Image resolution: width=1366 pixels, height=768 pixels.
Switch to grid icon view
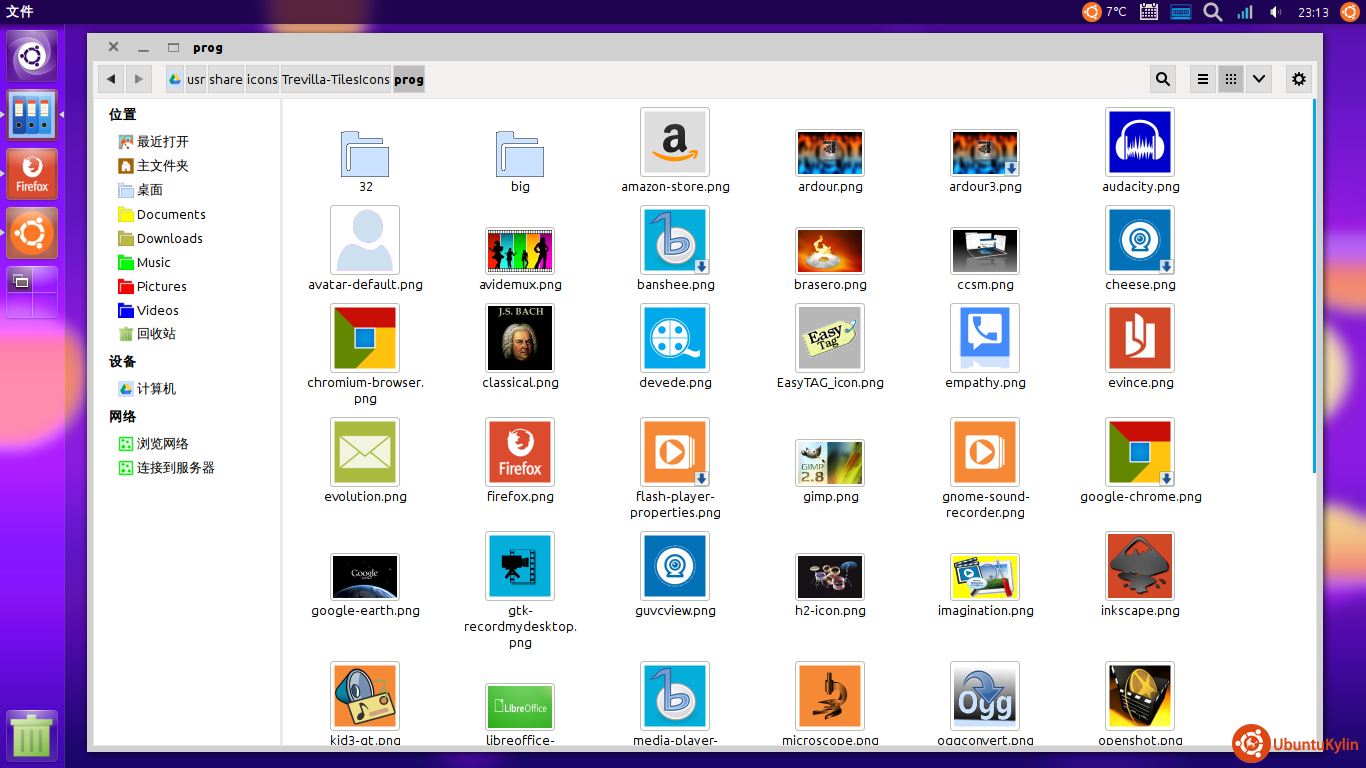1230,79
